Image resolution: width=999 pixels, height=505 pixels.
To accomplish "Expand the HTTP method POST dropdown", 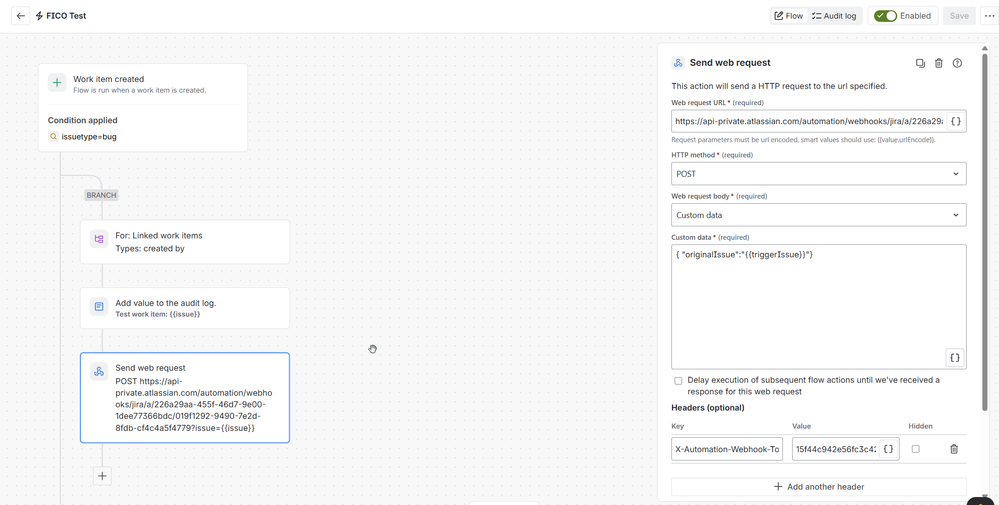I will tap(819, 174).
